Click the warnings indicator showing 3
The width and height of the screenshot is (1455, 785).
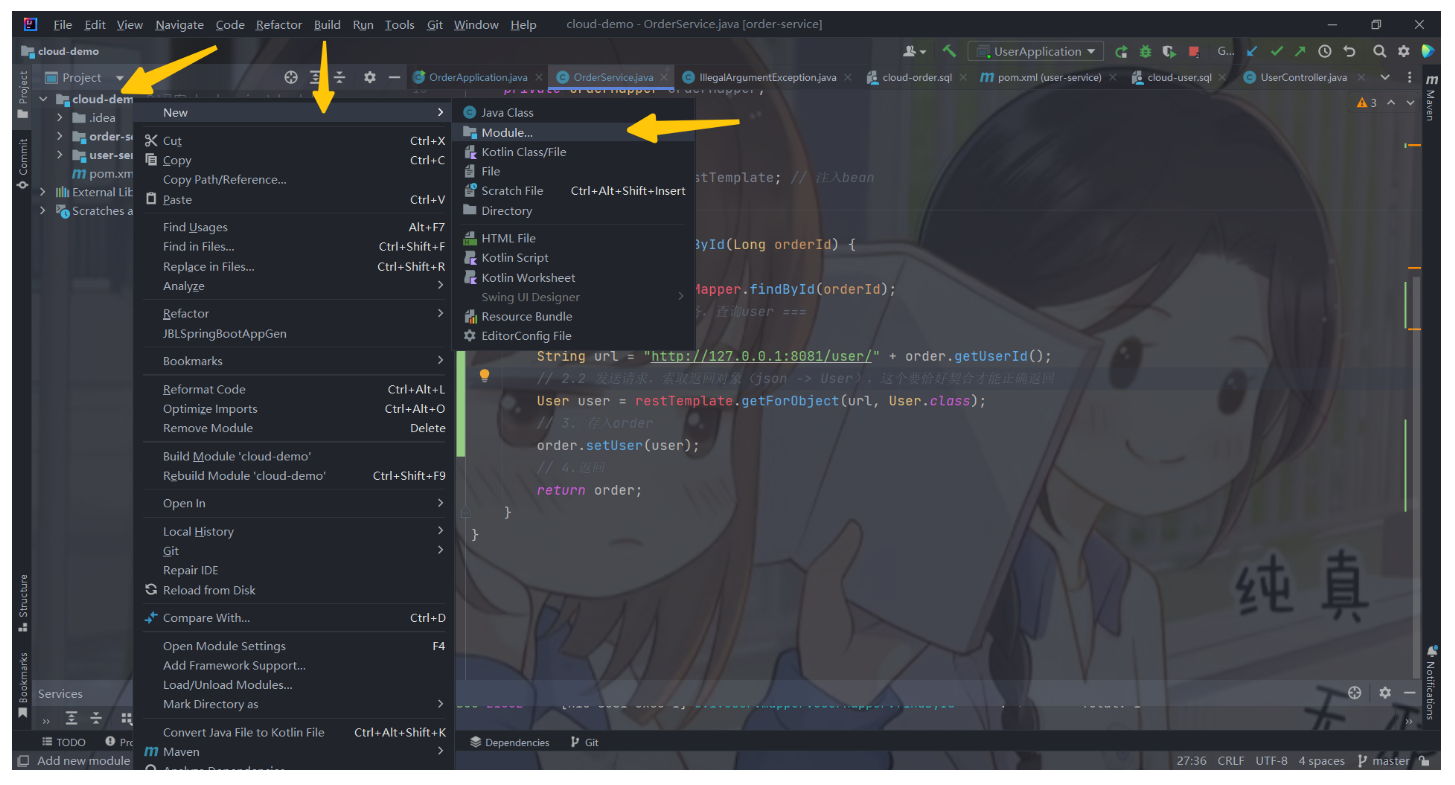(1367, 102)
